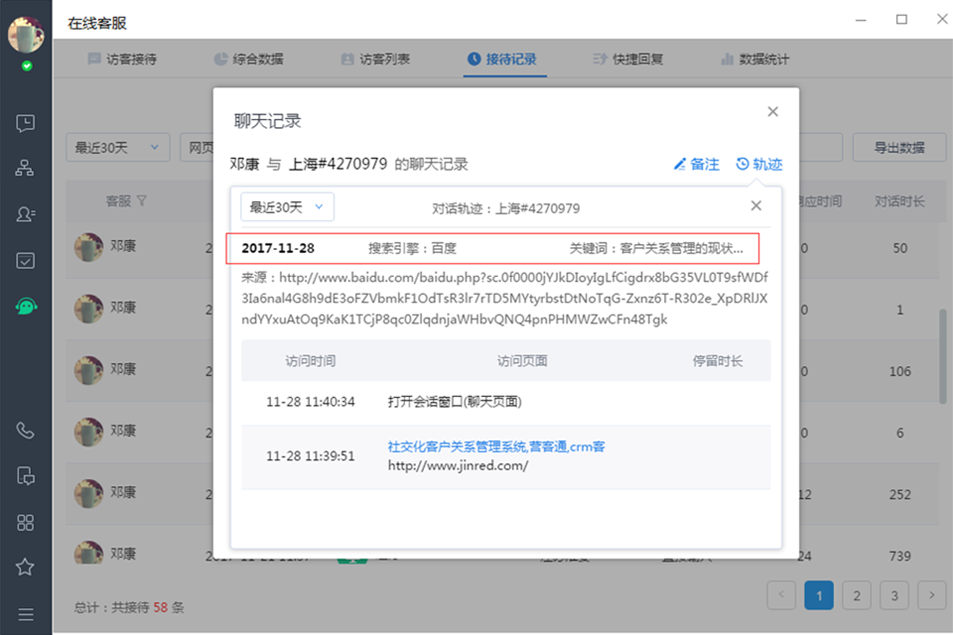Click the 备注 link in chat record dialog
953x635 pixels.
pos(696,164)
